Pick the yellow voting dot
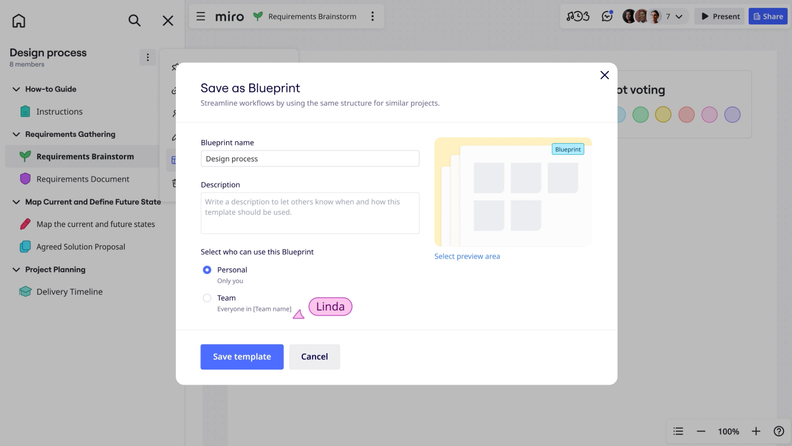Image resolution: width=792 pixels, height=446 pixels. 663,115
